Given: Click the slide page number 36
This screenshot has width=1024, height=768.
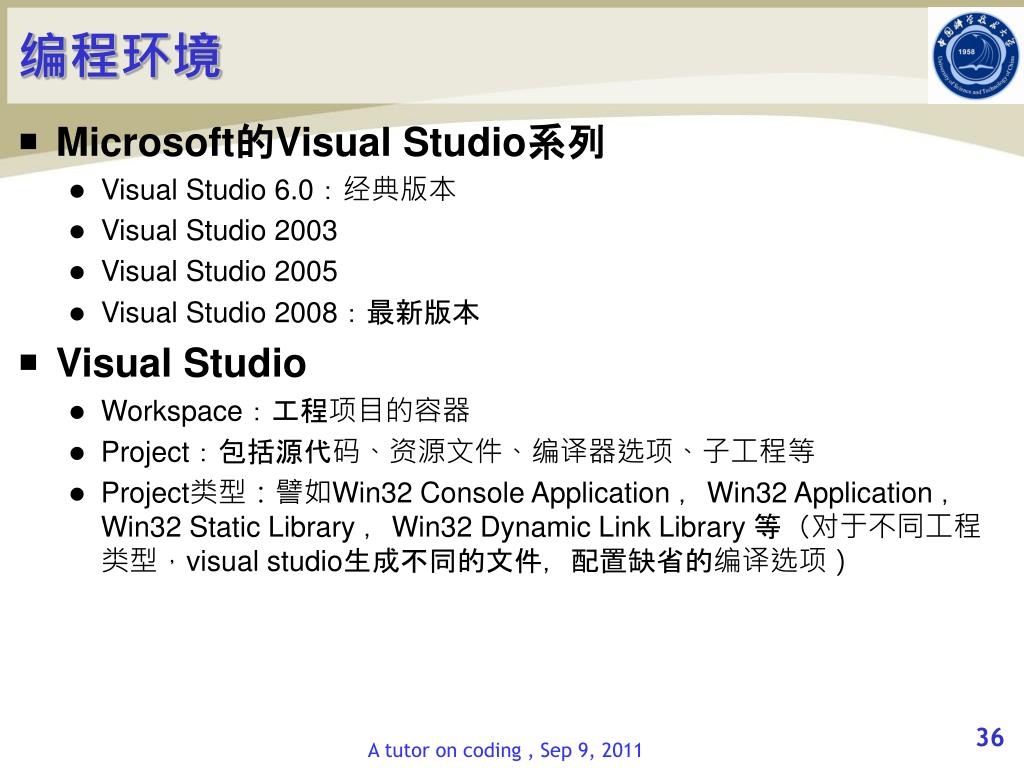Looking at the screenshot, I should [989, 737].
